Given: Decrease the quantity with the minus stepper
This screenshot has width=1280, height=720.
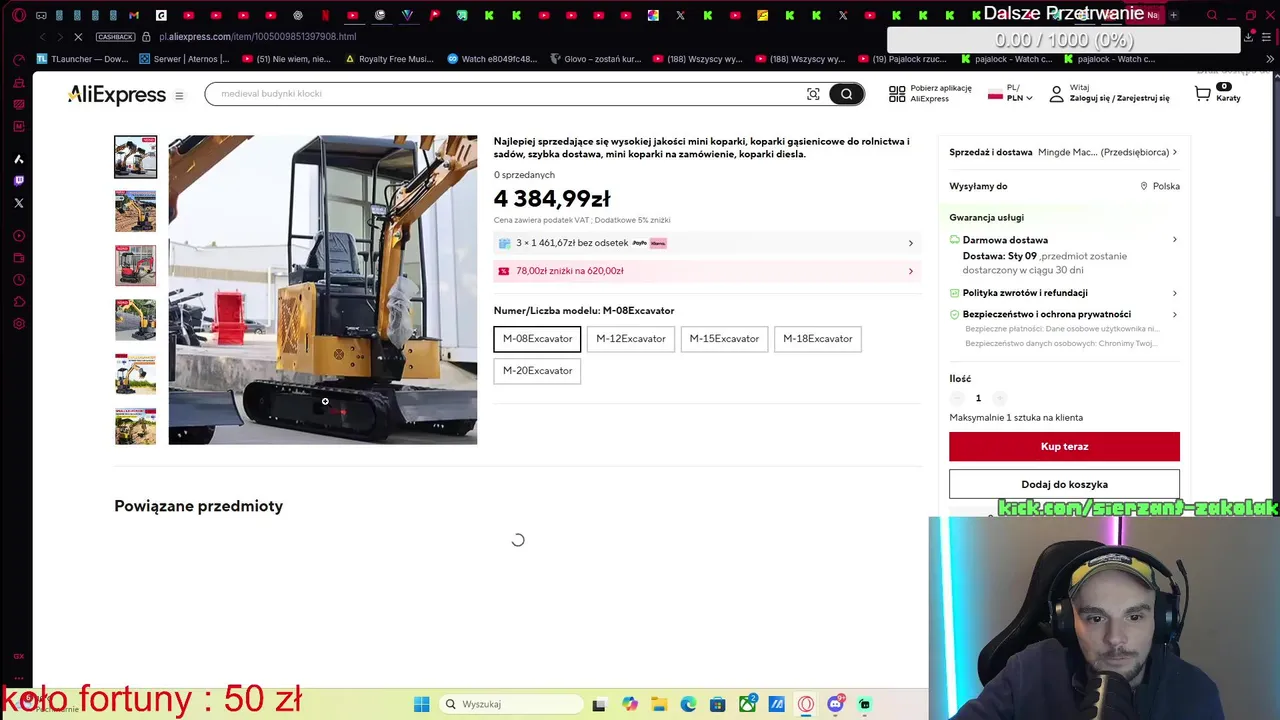Looking at the screenshot, I should tap(957, 398).
